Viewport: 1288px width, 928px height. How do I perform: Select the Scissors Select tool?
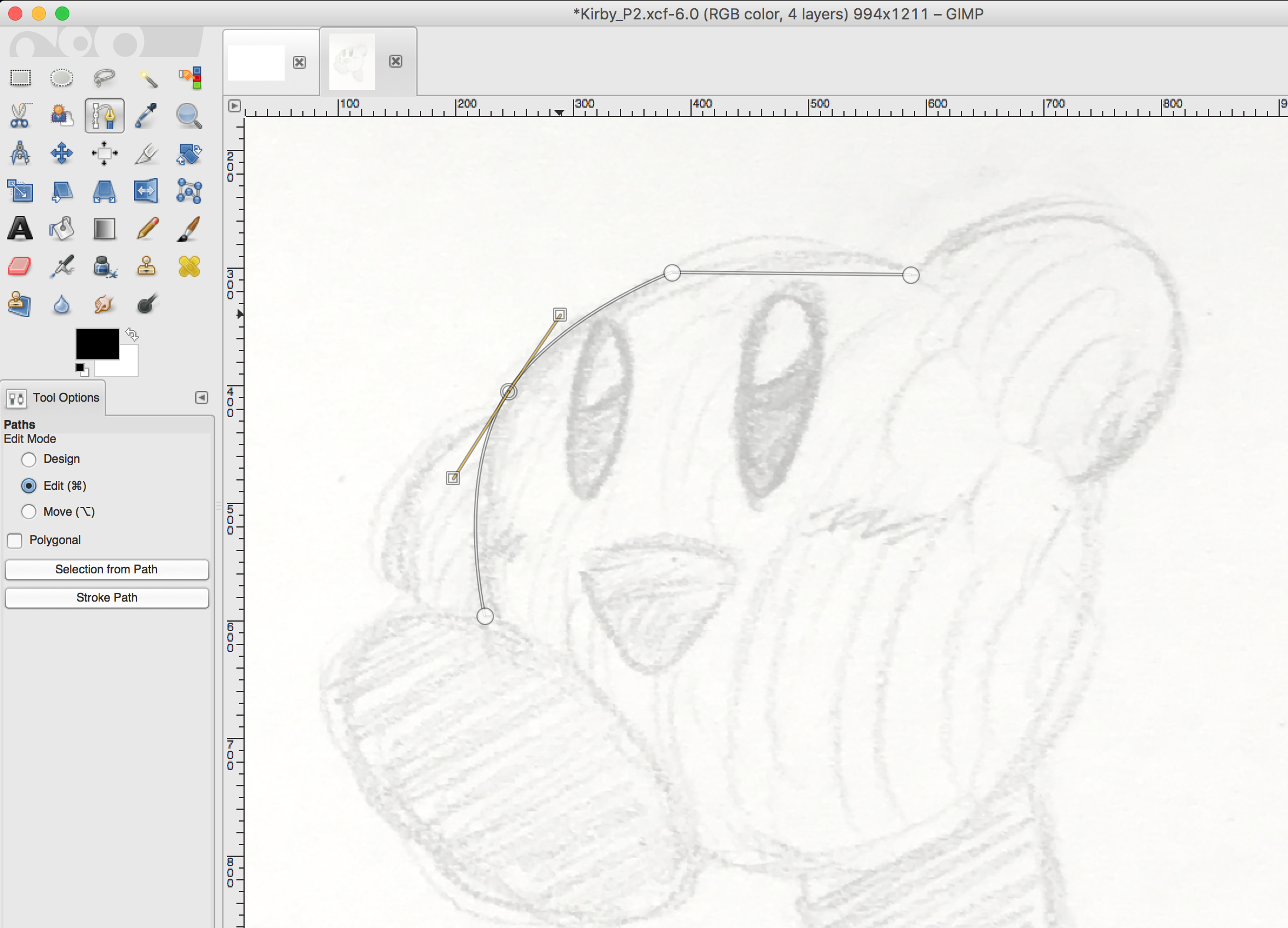[x=19, y=116]
